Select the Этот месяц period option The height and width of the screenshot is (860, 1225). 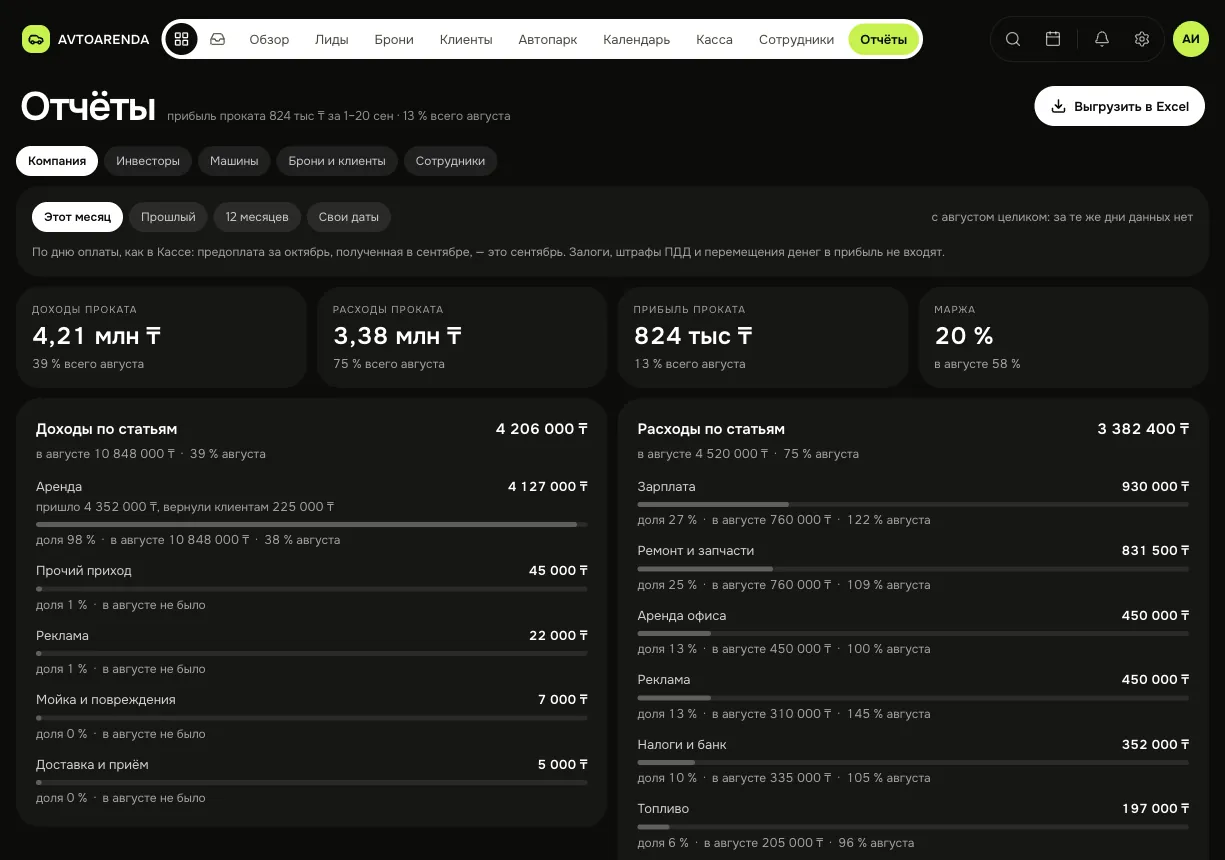click(x=77, y=217)
